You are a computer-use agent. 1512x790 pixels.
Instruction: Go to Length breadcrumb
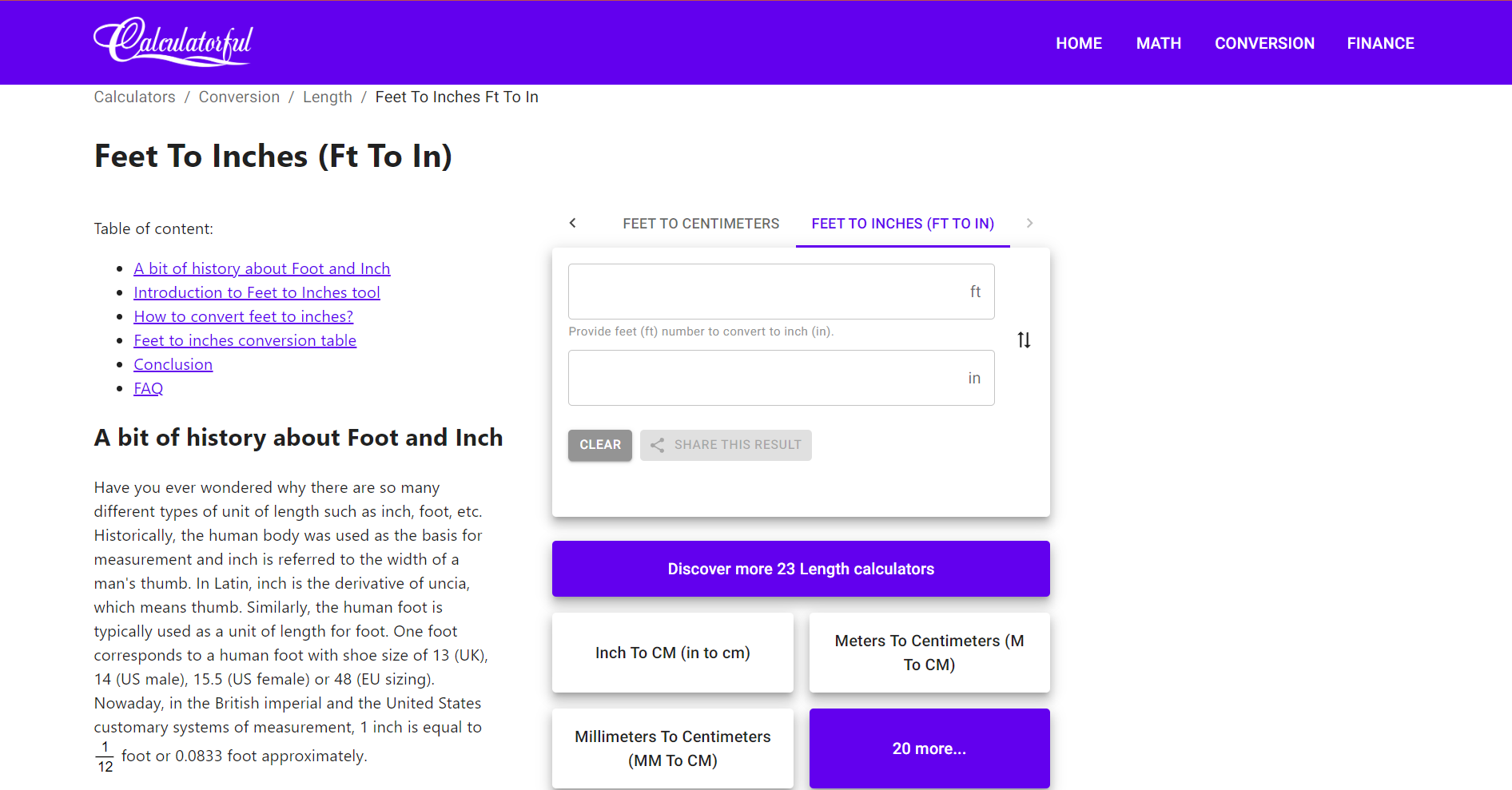click(x=327, y=97)
